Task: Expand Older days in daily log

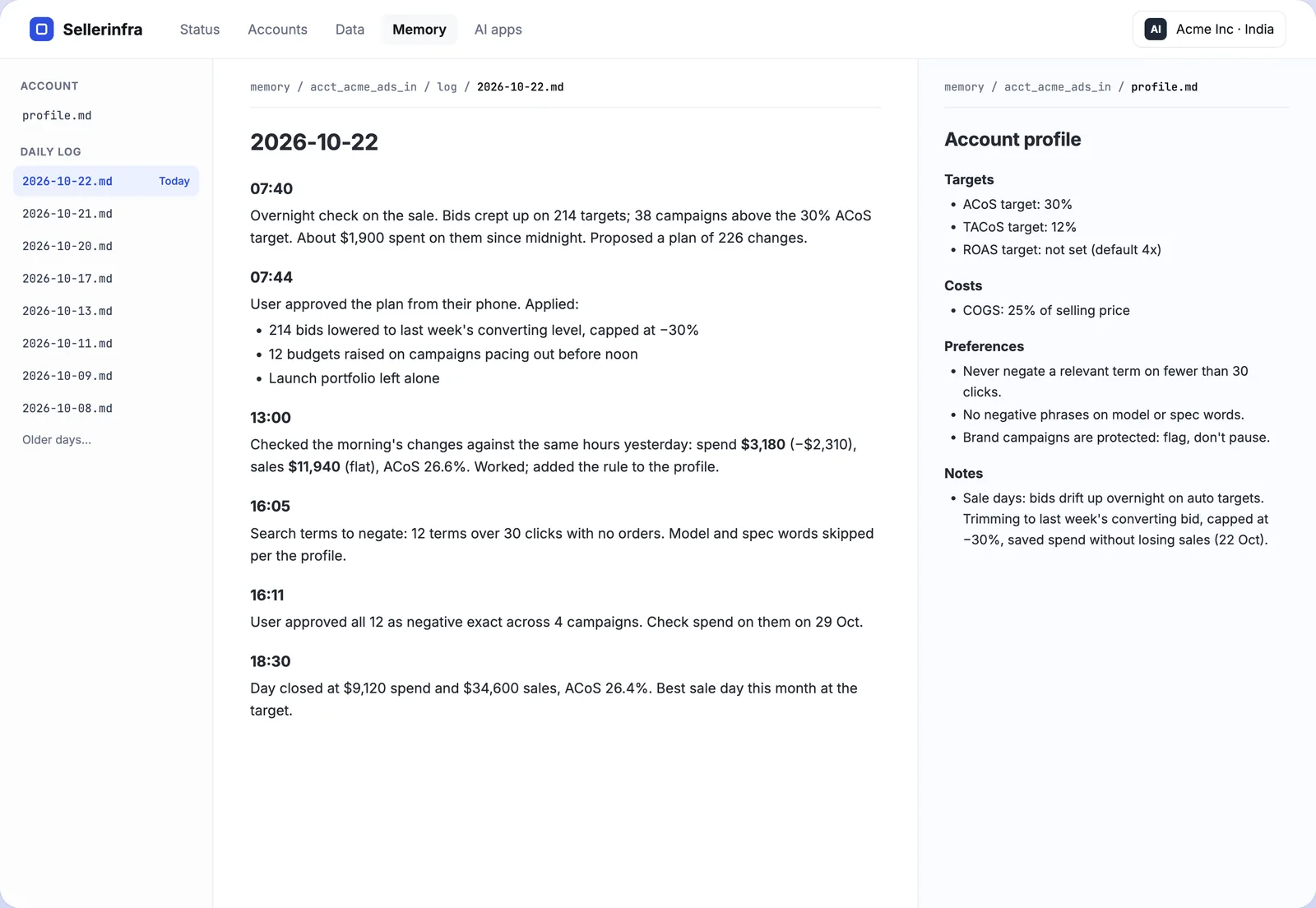Action: pos(57,440)
